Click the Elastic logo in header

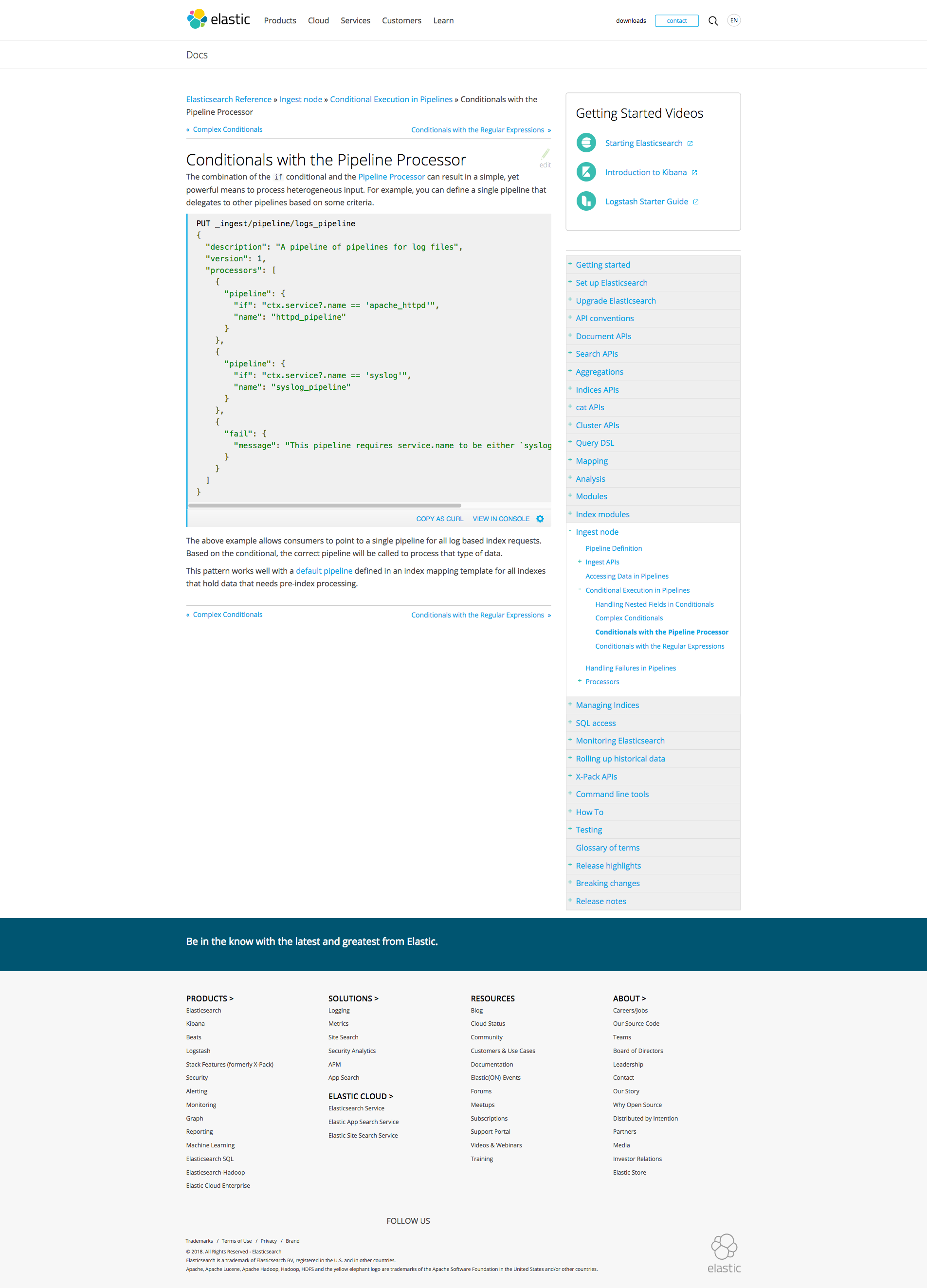218,19
